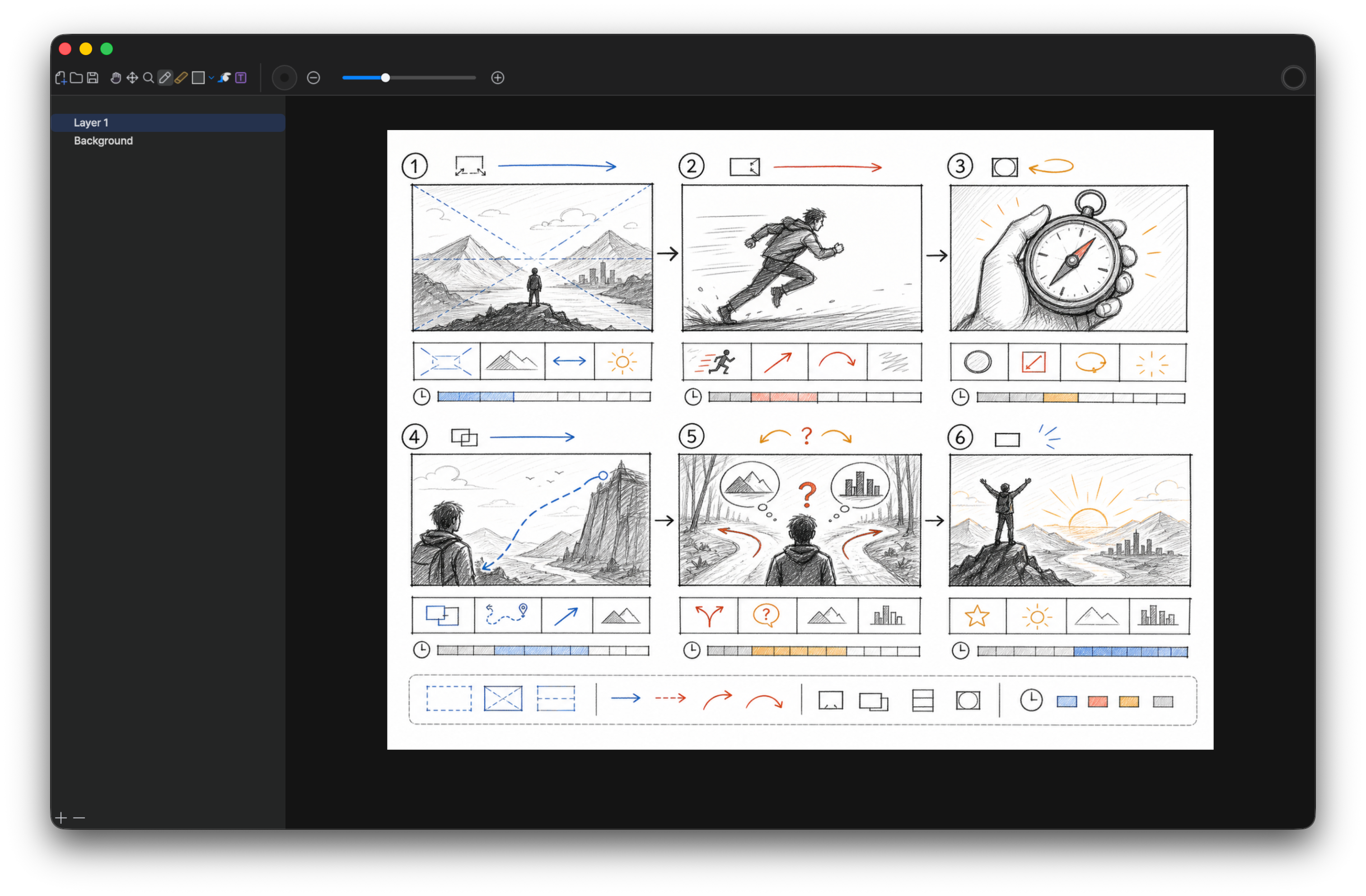Remove layer with the minus button
This screenshot has height=896, width=1366.
[79, 817]
